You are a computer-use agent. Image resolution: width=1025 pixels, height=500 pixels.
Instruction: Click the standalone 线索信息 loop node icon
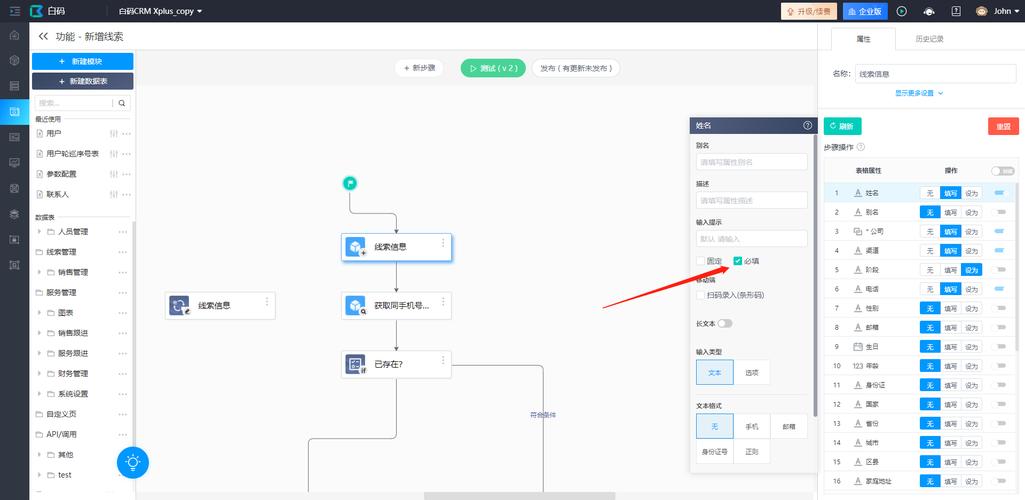pos(179,305)
